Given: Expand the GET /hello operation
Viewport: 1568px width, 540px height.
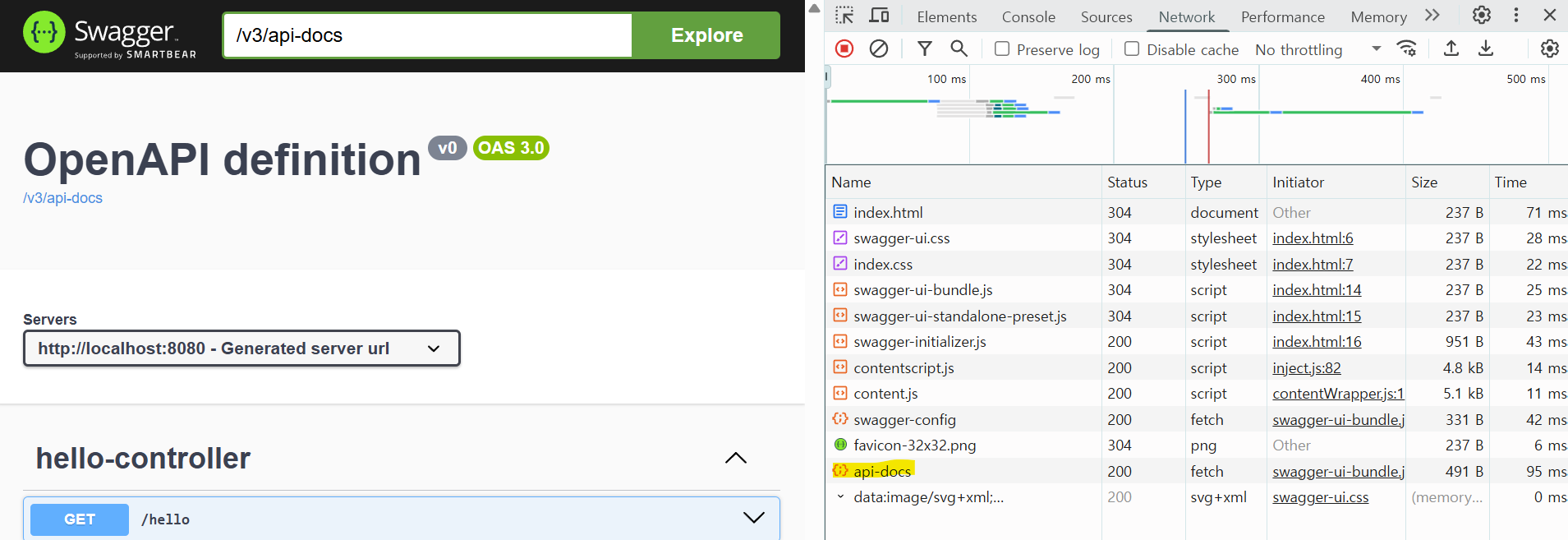Looking at the screenshot, I should [753, 518].
